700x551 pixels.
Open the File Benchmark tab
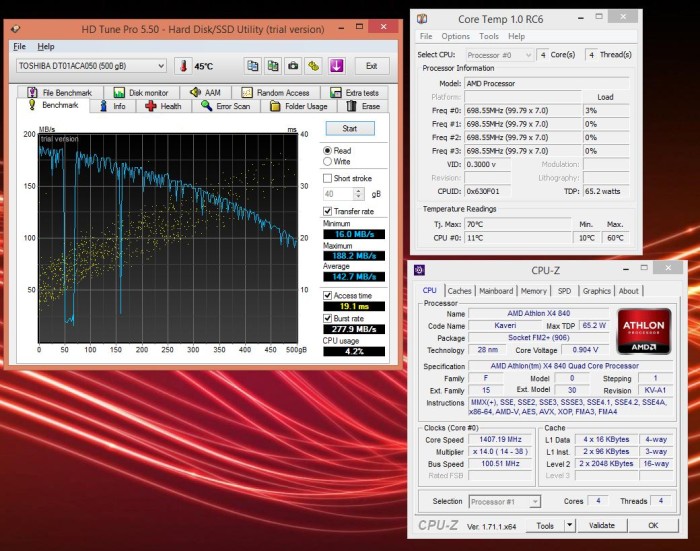60,92
